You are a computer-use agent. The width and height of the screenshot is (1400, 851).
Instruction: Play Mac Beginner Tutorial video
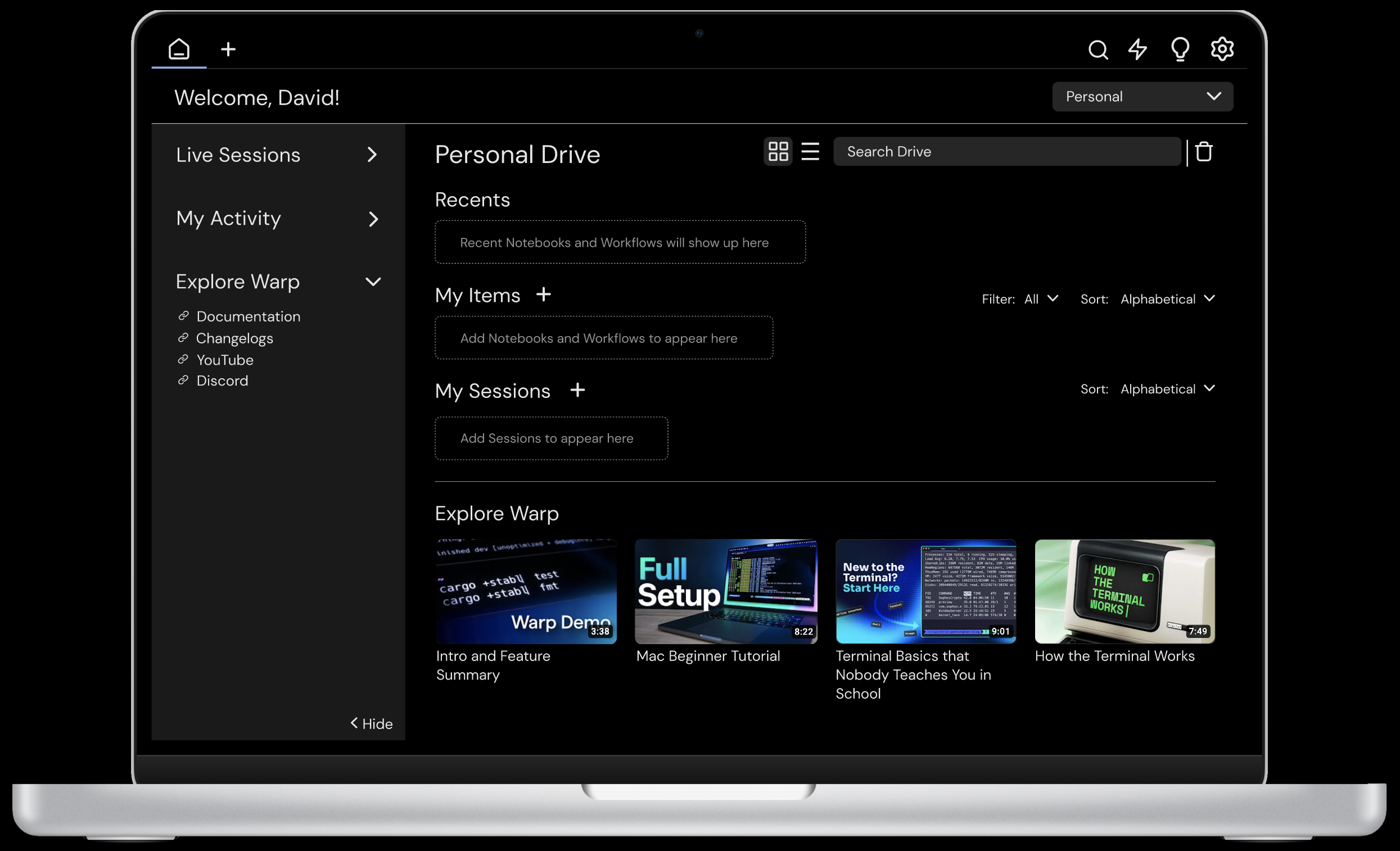pyautogui.click(x=726, y=591)
